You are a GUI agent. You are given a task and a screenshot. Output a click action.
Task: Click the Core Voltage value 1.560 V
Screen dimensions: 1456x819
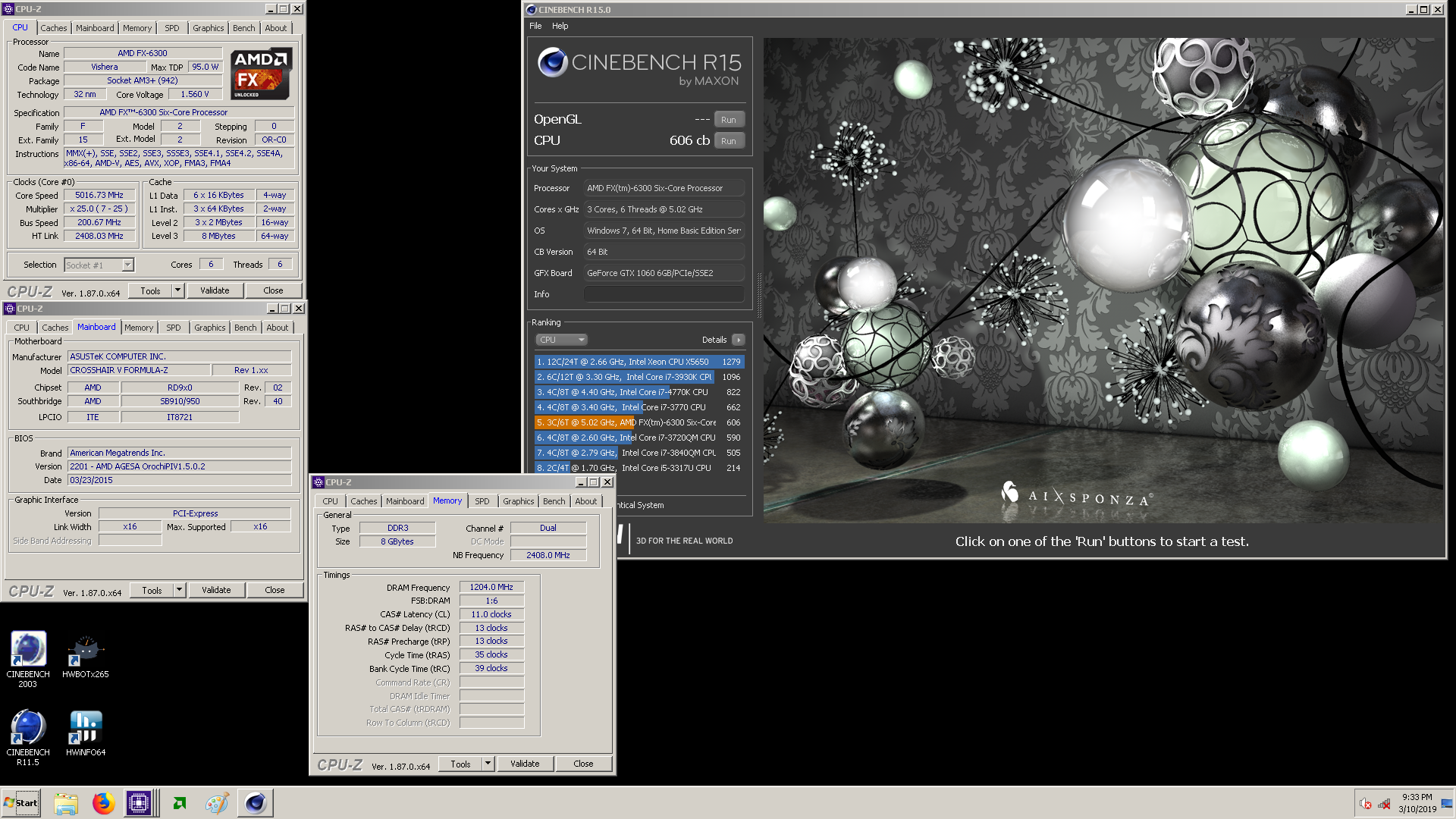(x=195, y=94)
